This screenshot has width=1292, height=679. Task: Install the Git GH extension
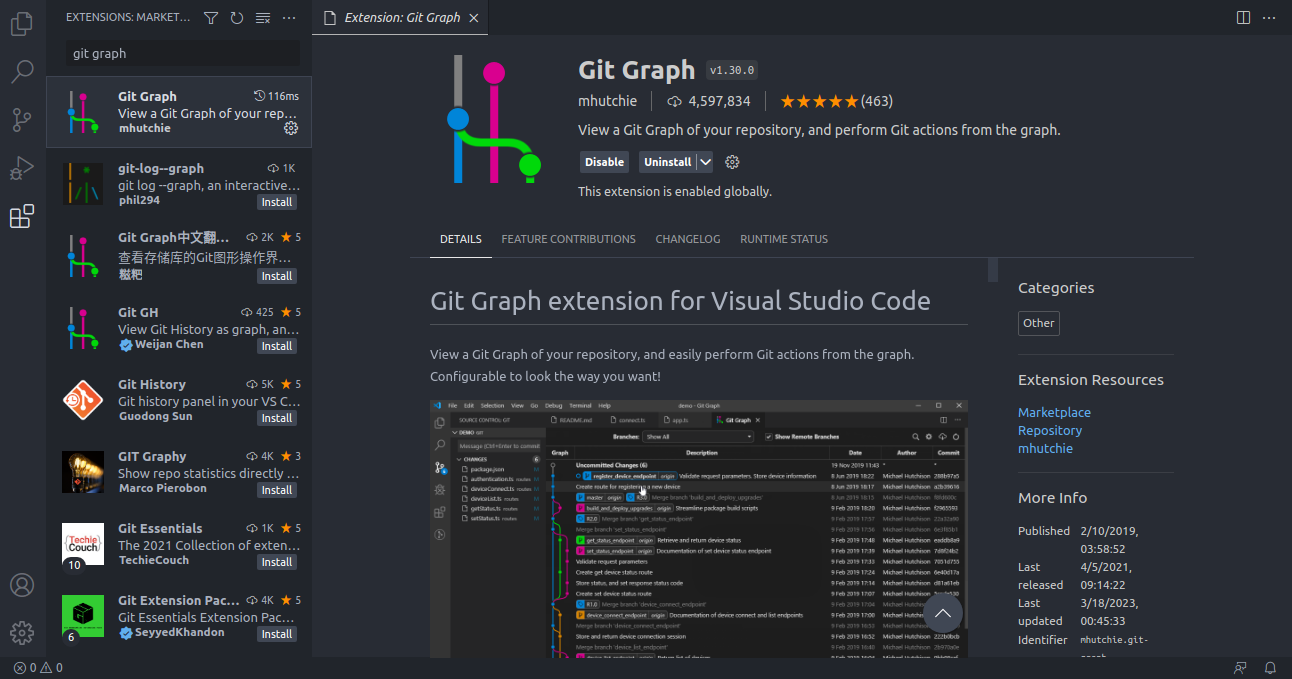click(x=277, y=346)
